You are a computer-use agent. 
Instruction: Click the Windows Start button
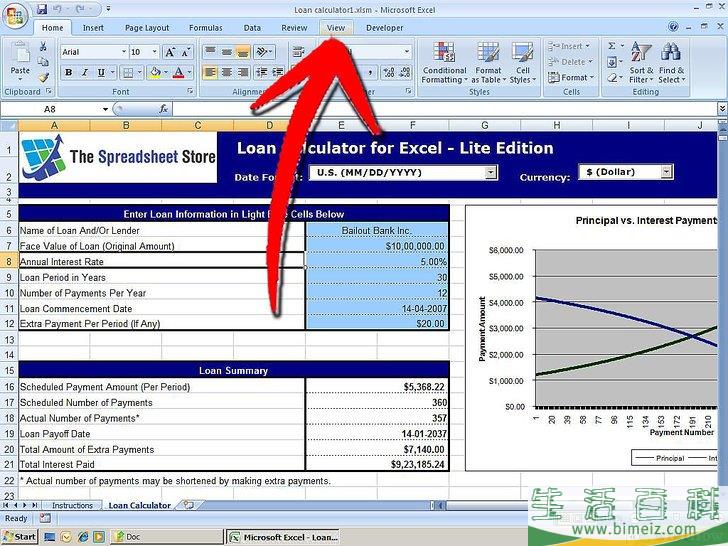tap(20, 537)
